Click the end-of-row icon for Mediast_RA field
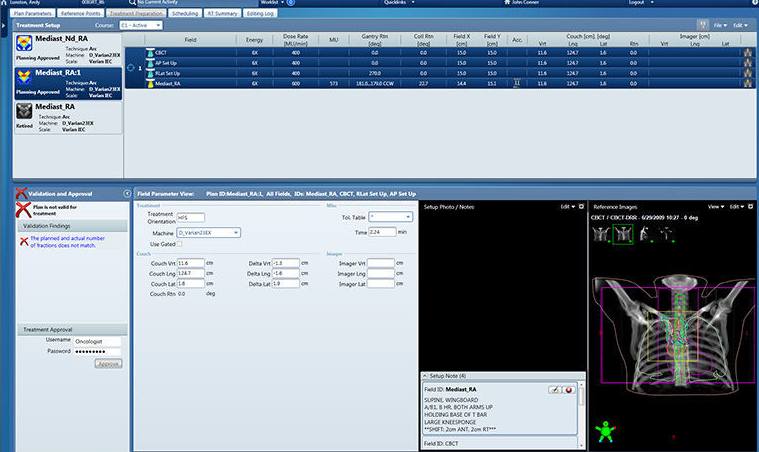Image resolution: width=759 pixels, height=452 pixels. (748, 83)
